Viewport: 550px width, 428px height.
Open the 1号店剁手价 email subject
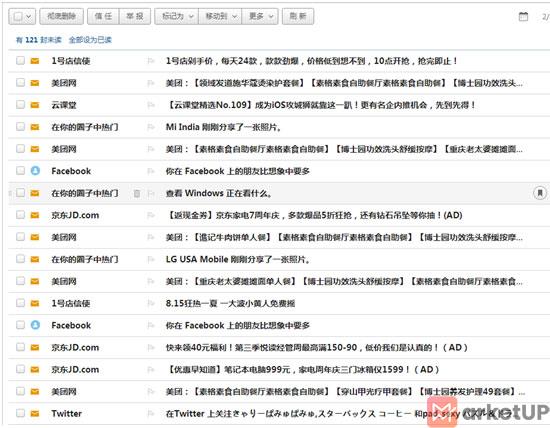pos(311,61)
